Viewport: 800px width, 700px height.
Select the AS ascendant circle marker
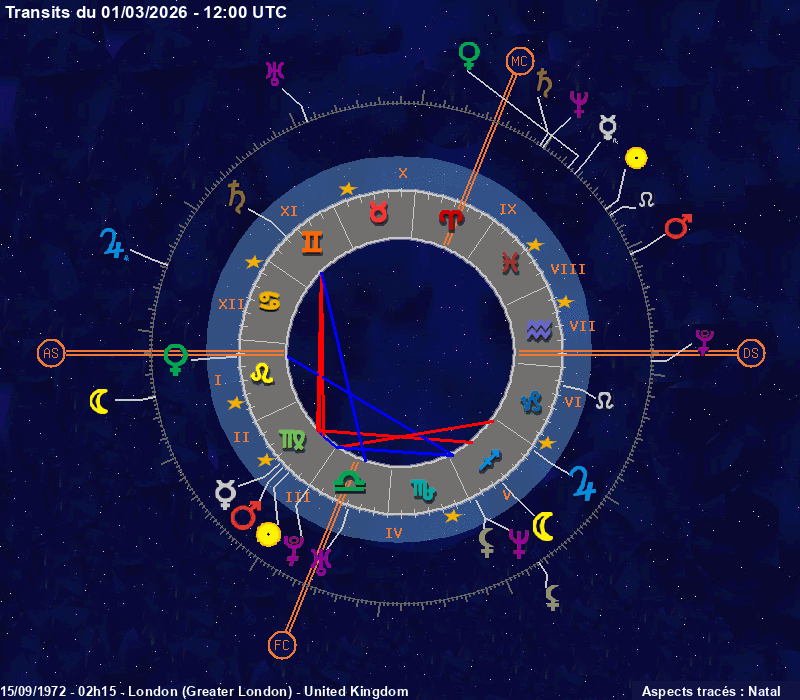pyautogui.click(x=50, y=353)
